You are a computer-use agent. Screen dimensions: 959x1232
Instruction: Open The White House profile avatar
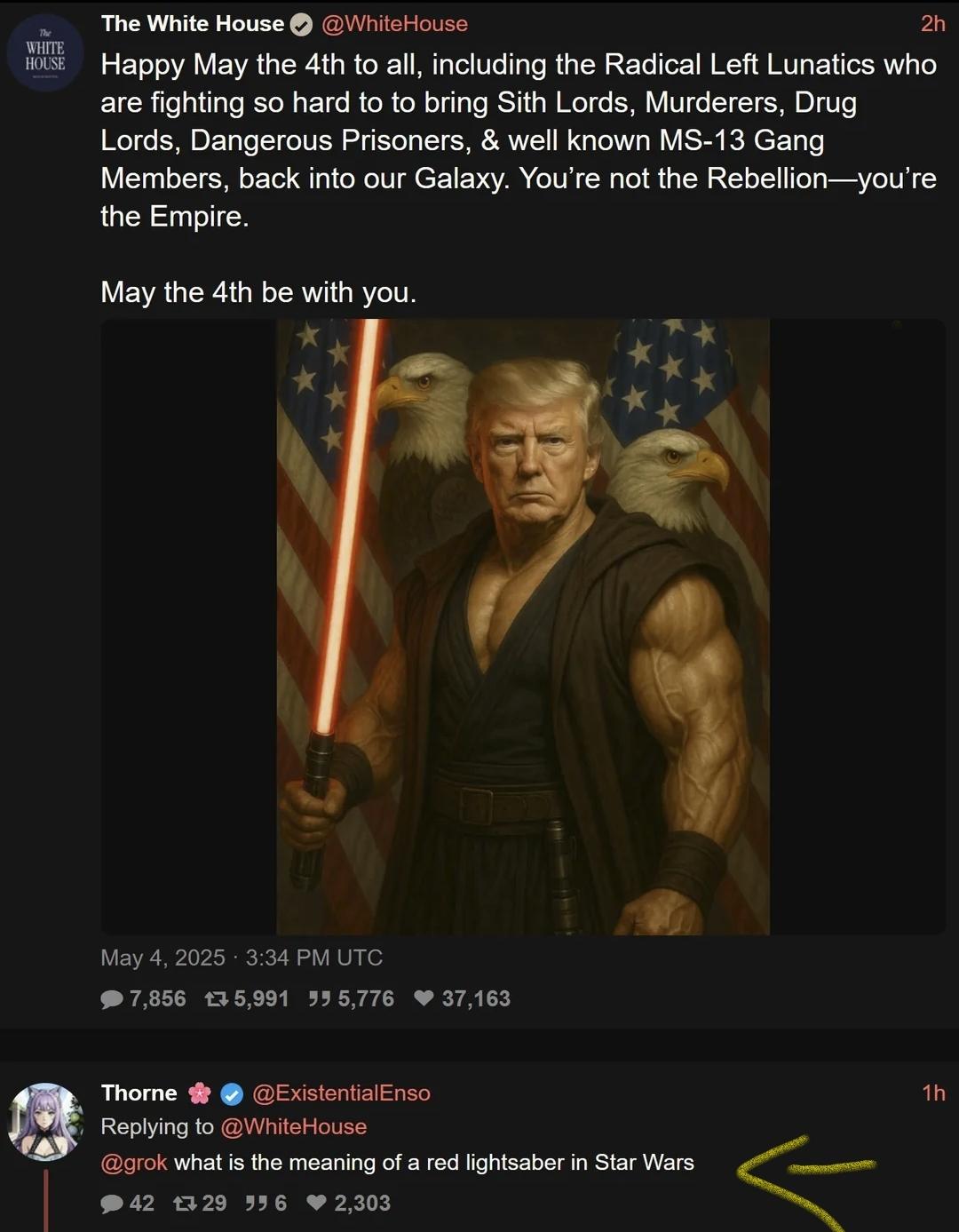[45, 52]
